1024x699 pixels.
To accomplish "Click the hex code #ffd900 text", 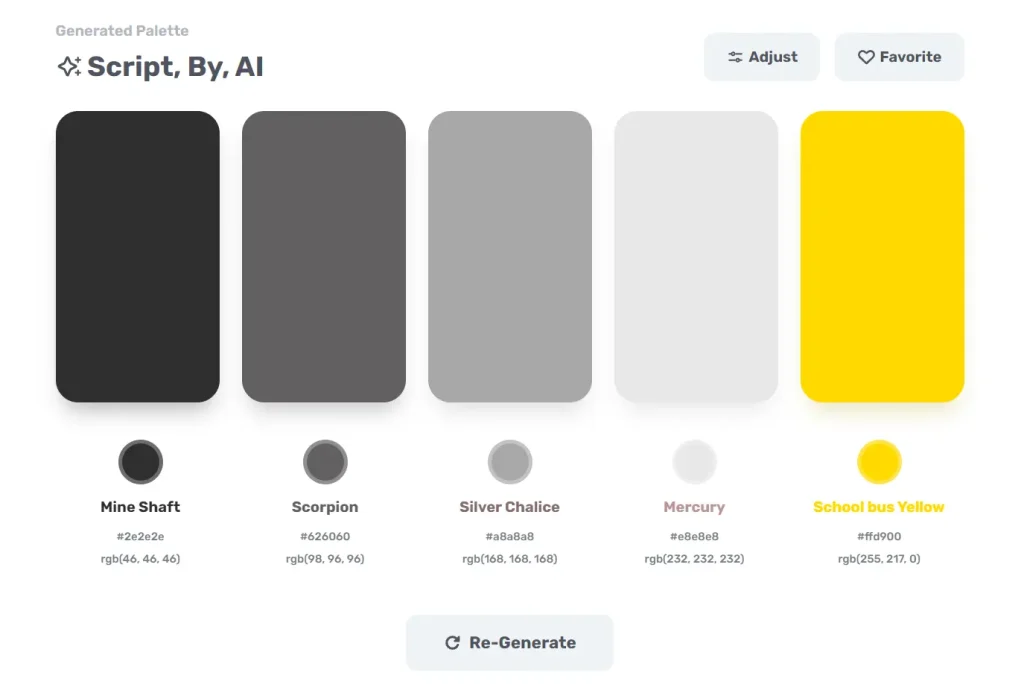I will click(879, 537).
